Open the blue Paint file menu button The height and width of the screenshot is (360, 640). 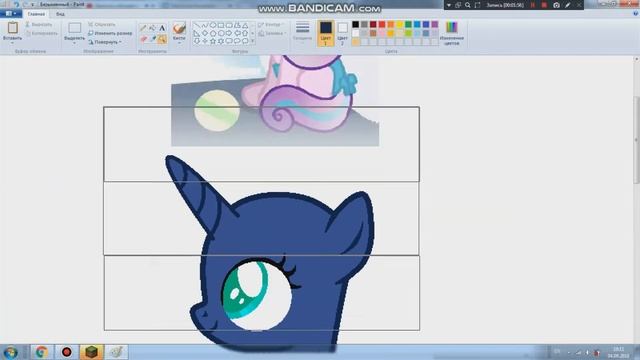click(11, 13)
